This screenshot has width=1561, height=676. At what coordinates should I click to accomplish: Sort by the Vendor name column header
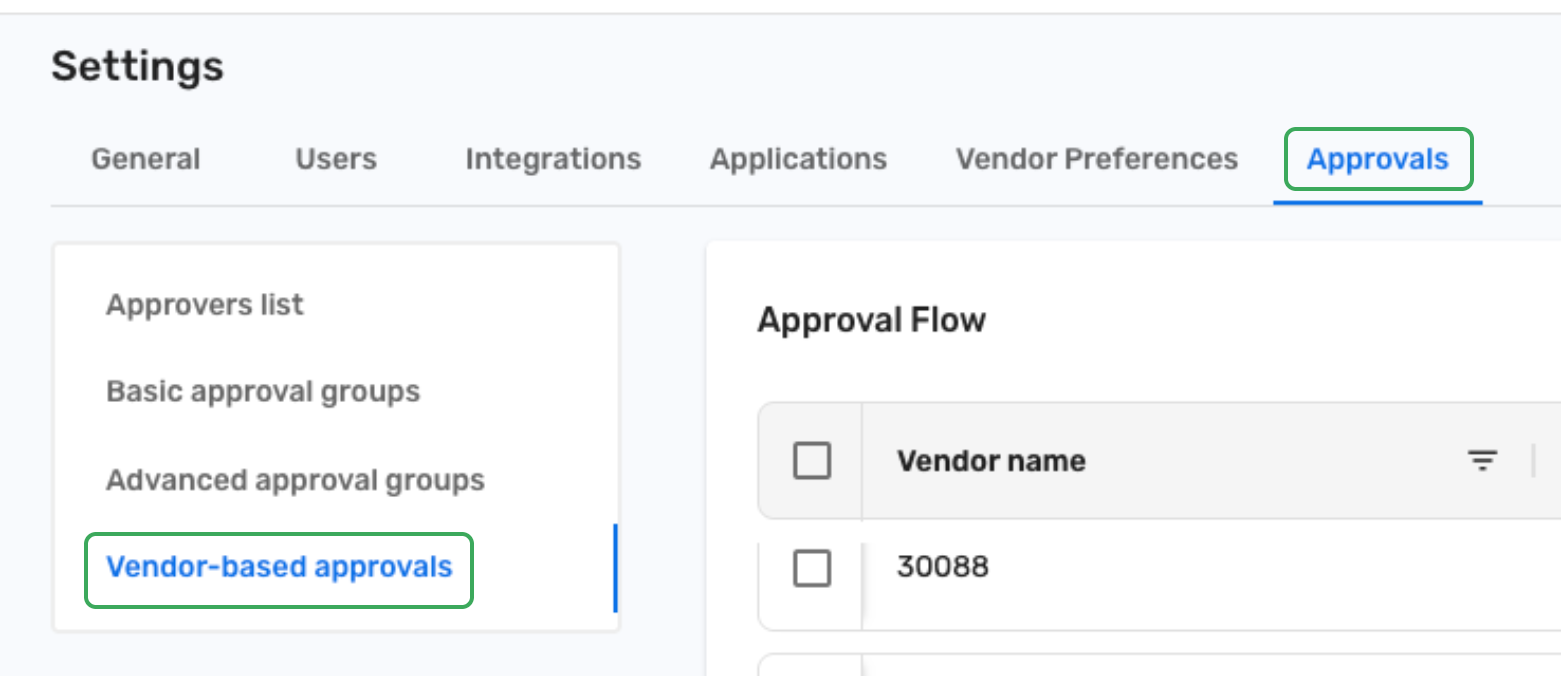(x=991, y=461)
